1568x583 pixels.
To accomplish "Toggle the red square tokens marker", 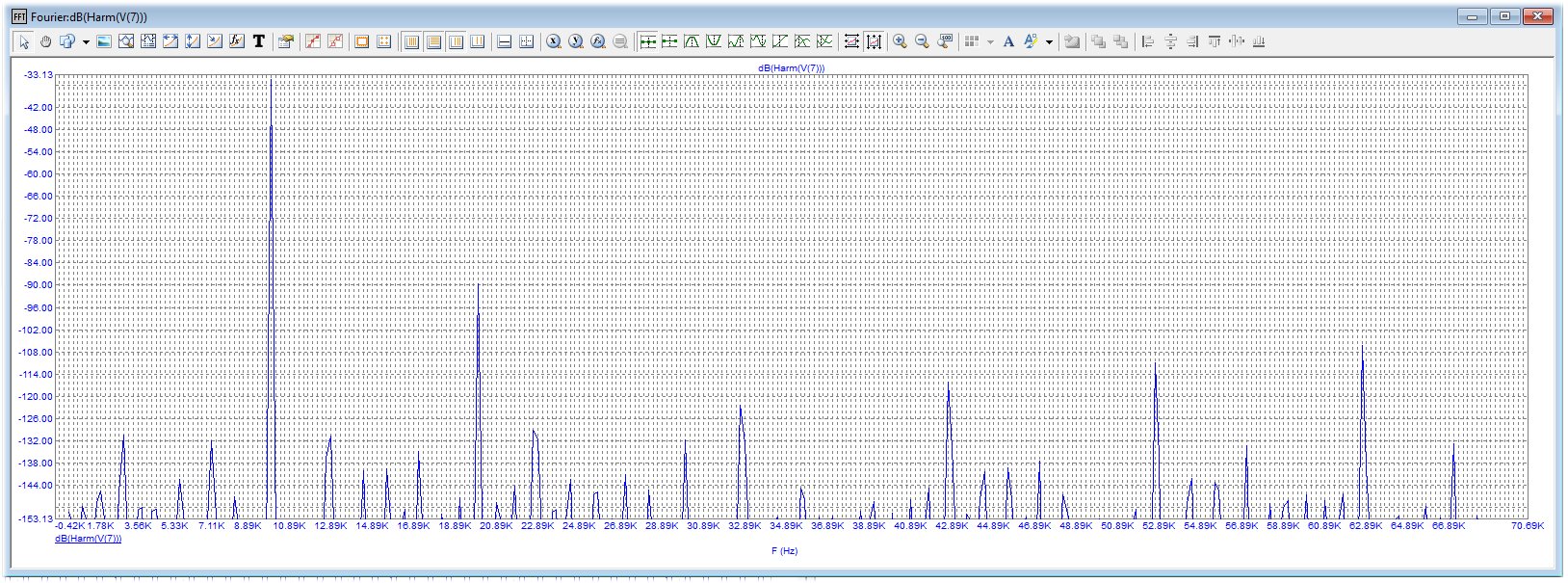I will click(x=335, y=41).
